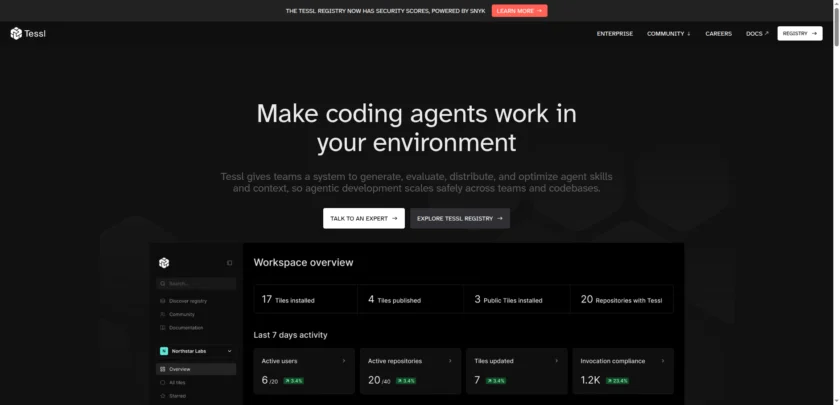The height and width of the screenshot is (405, 840).
Task: Click the Talk to an Expert button
Action: [363, 218]
